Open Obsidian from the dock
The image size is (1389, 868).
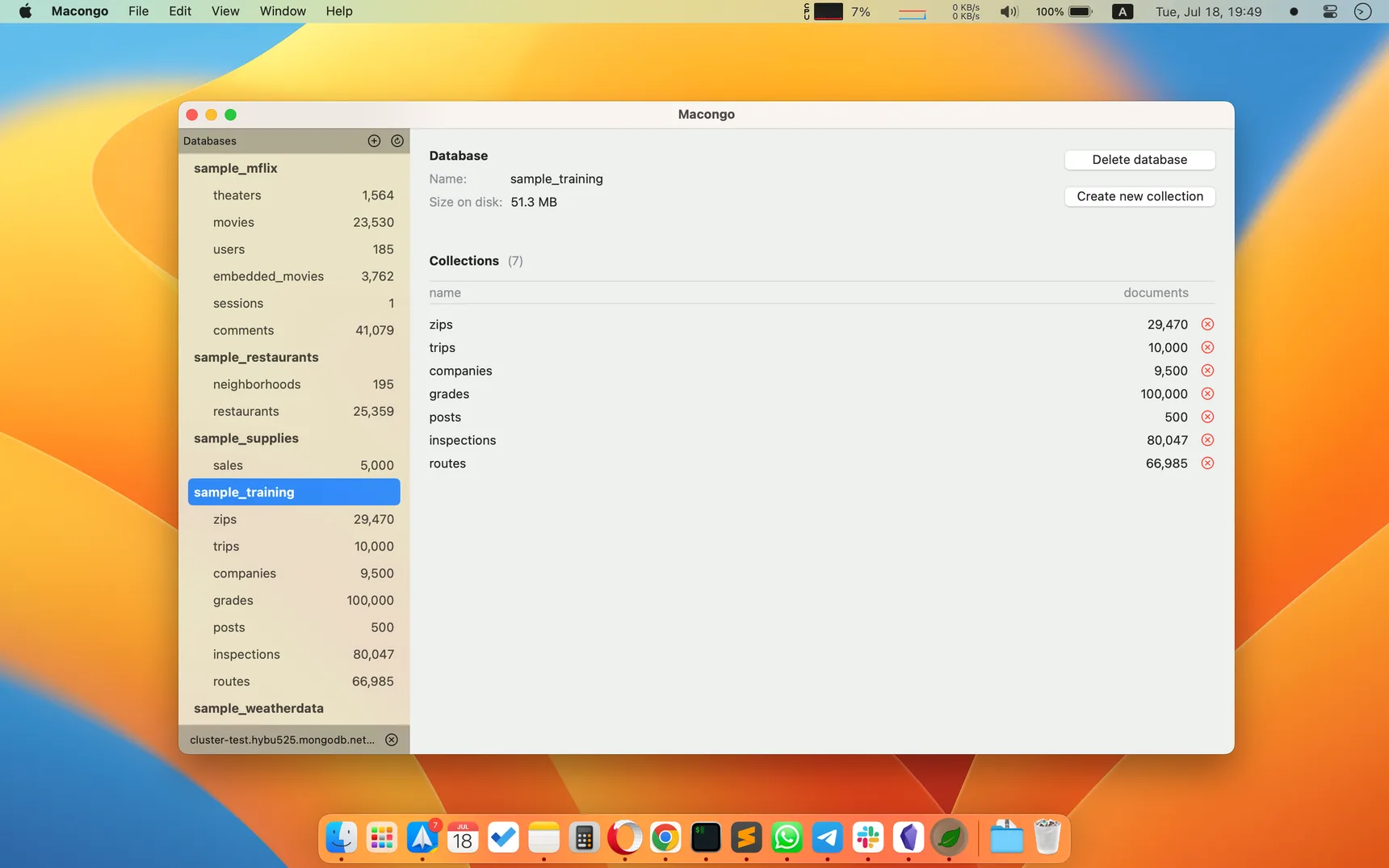pyautogui.click(x=909, y=837)
